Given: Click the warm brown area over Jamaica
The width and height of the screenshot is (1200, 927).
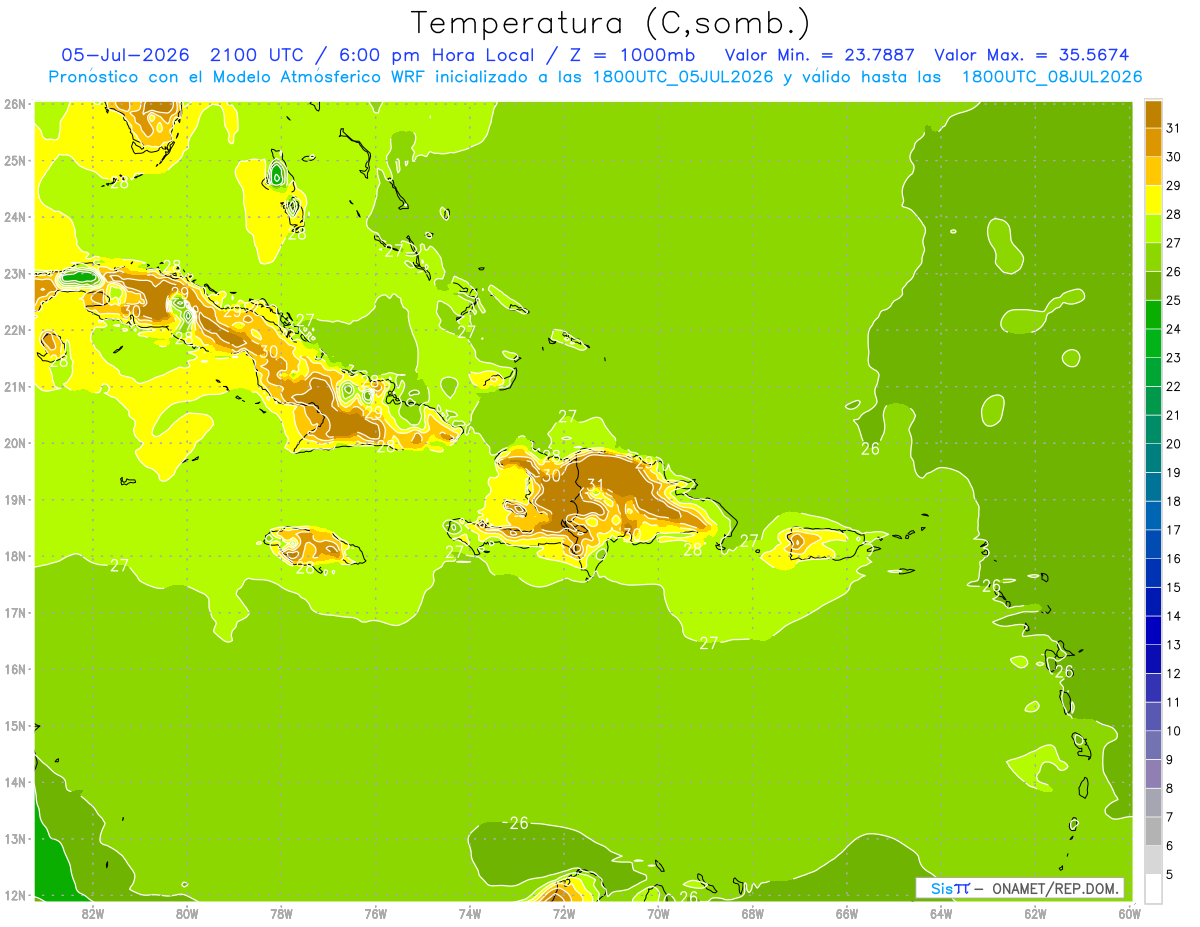Looking at the screenshot, I should coord(313,544).
